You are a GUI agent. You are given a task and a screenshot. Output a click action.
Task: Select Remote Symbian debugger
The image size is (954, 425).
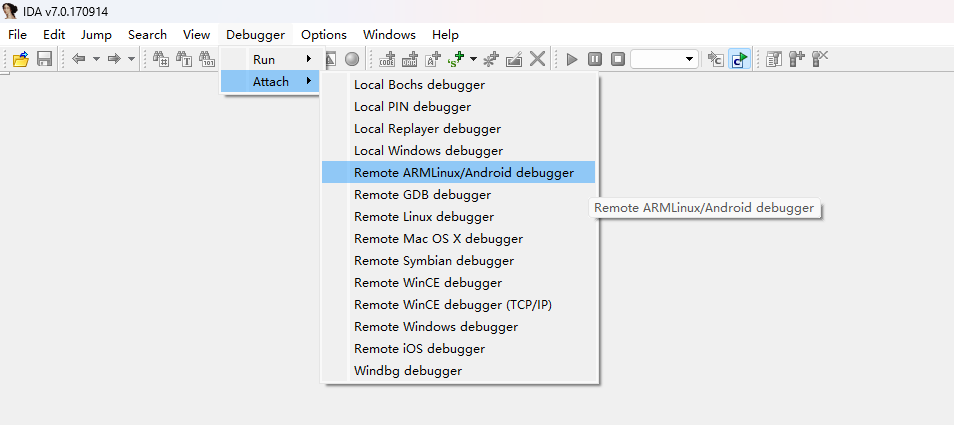tap(459, 260)
